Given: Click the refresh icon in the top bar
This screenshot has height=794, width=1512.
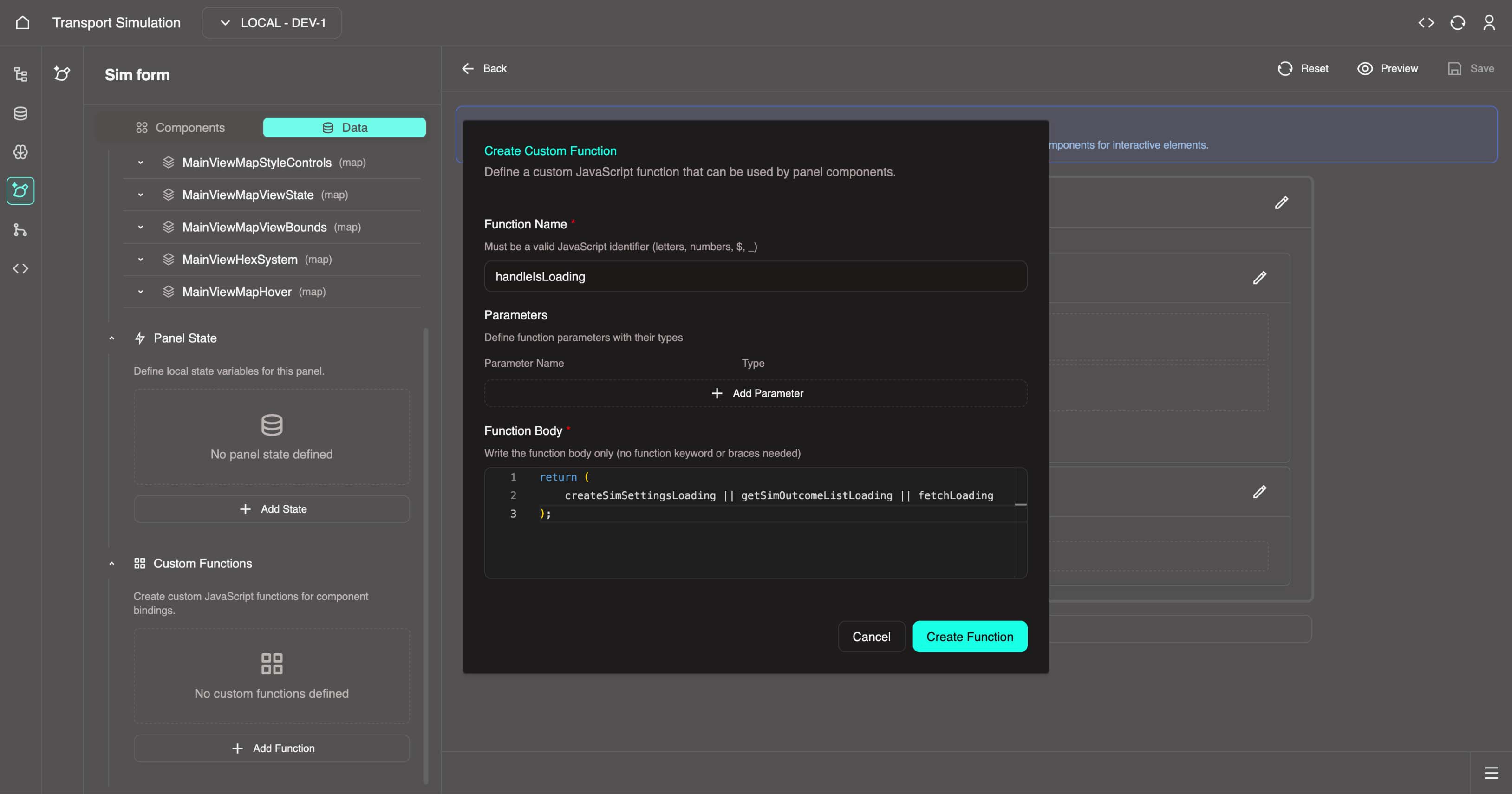Looking at the screenshot, I should pyautogui.click(x=1457, y=23).
